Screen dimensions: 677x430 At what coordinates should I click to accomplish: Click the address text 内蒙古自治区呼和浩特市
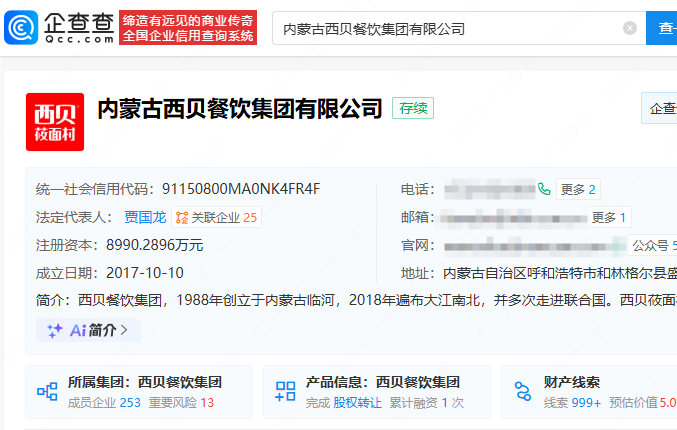coord(519,273)
